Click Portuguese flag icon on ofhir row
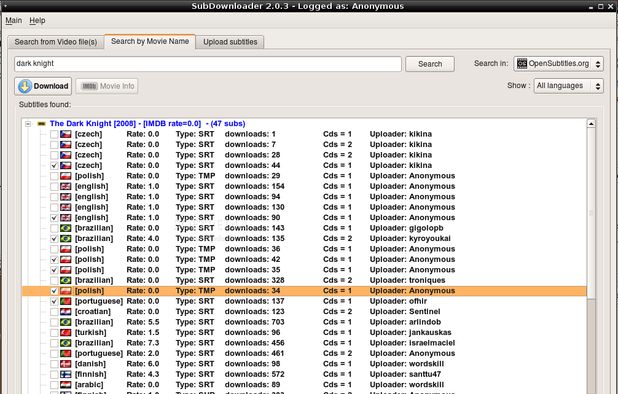 (66, 301)
